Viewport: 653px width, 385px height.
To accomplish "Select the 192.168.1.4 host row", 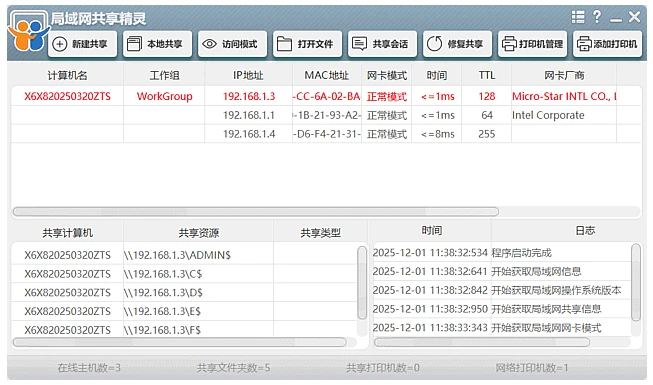I will [326, 134].
